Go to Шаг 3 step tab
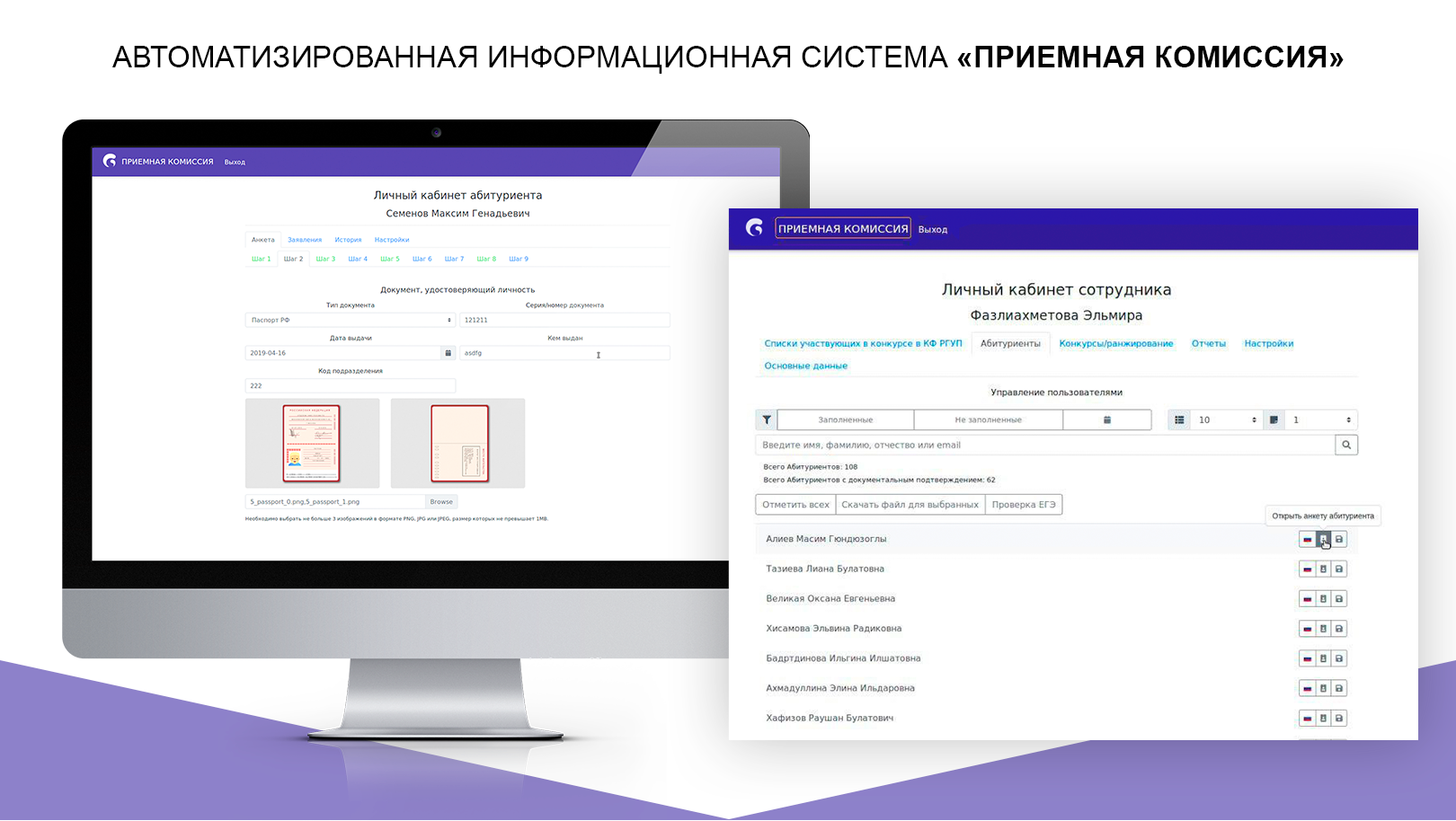Screen dimensions: 1456x821 click(x=325, y=259)
